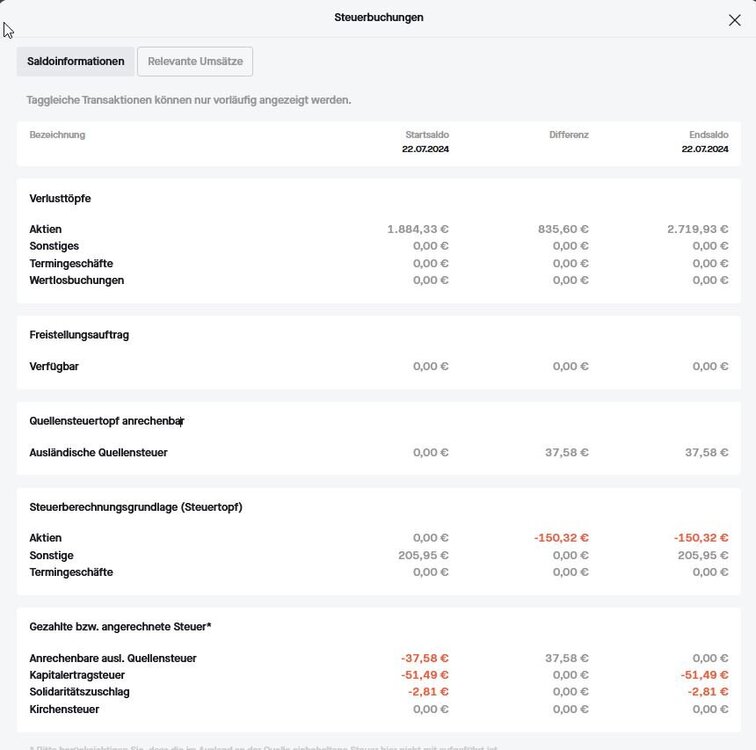Close the Steuerbuchungen dialog
Image resolution: width=756 pixels, height=750 pixels.
click(x=735, y=20)
